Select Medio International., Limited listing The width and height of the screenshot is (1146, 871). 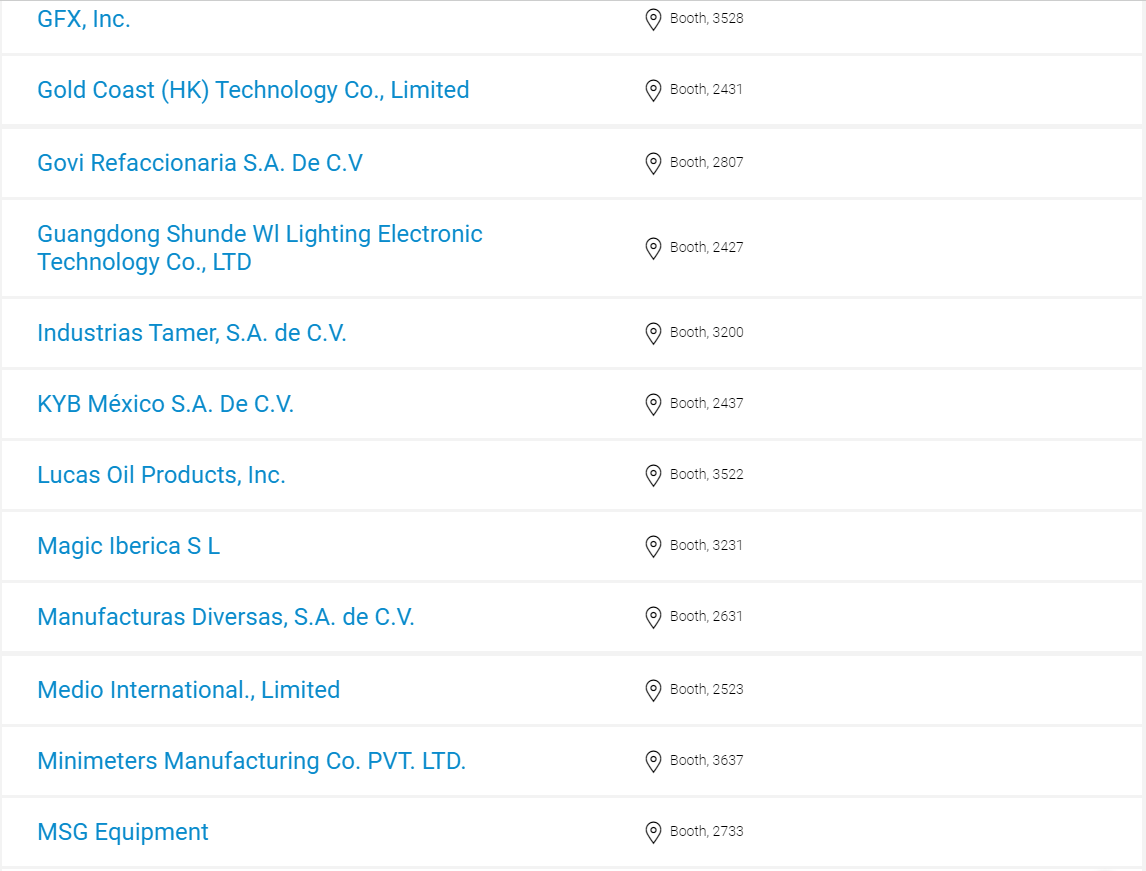(x=189, y=690)
